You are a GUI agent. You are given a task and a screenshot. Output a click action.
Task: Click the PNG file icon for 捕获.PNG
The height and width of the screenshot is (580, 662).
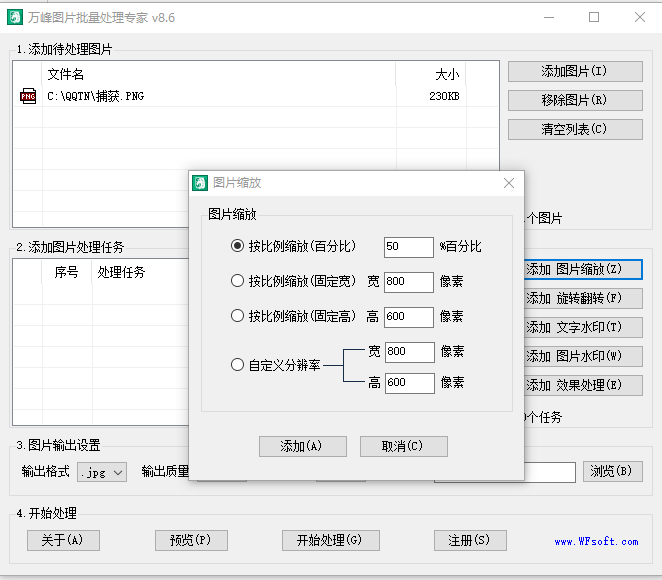click(x=28, y=96)
